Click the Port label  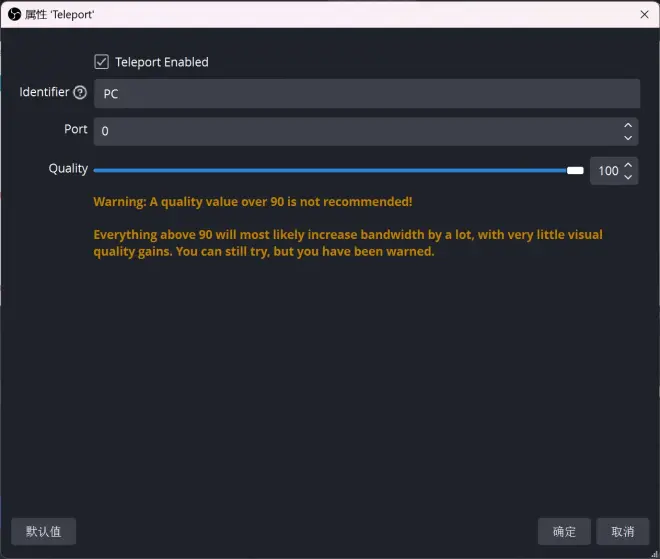coord(76,129)
